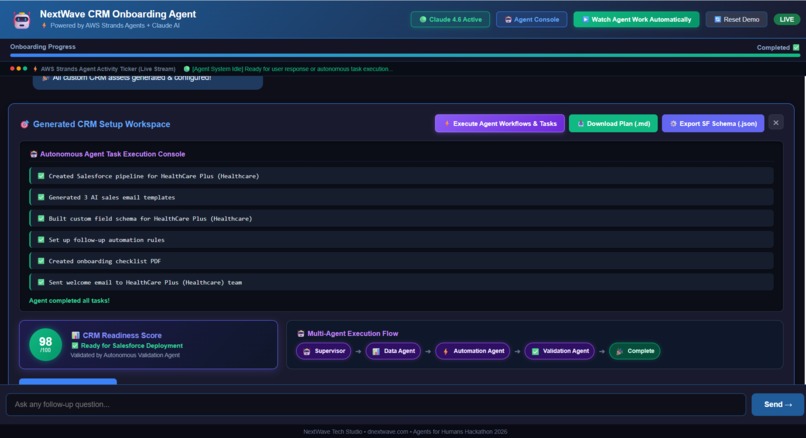Click the gear icon in Export SF Schema button

[x=673, y=124]
